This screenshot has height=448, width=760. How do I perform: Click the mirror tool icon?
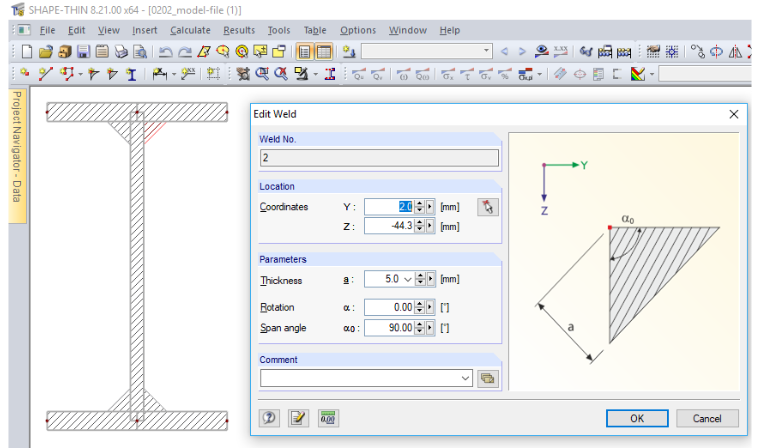pyautogui.click(x=735, y=51)
